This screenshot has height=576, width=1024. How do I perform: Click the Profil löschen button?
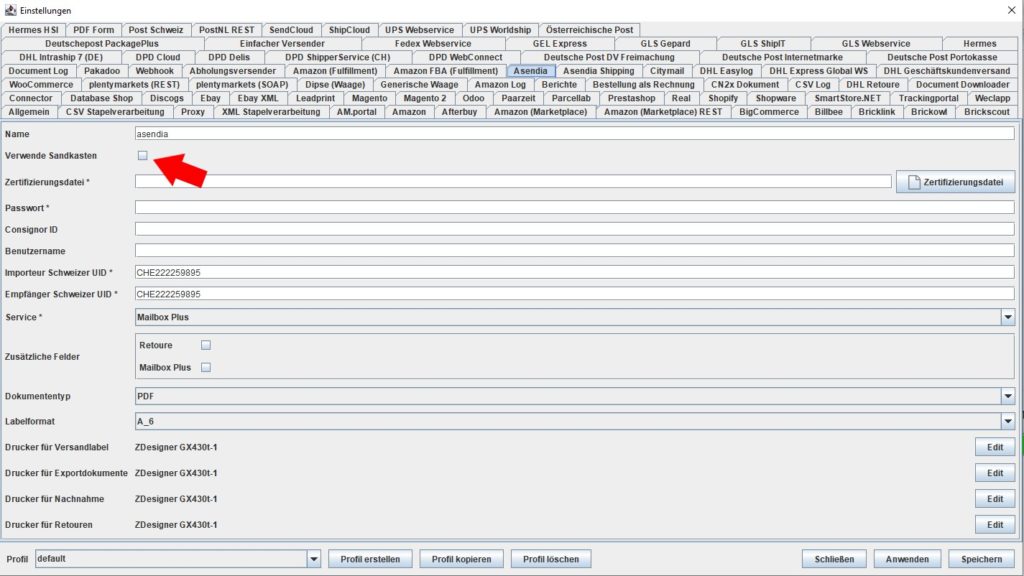click(x=551, y=559)
